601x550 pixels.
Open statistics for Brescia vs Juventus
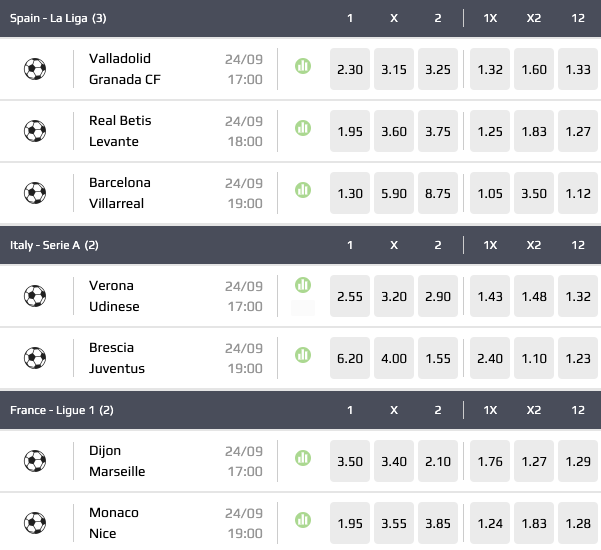(302, 355)
